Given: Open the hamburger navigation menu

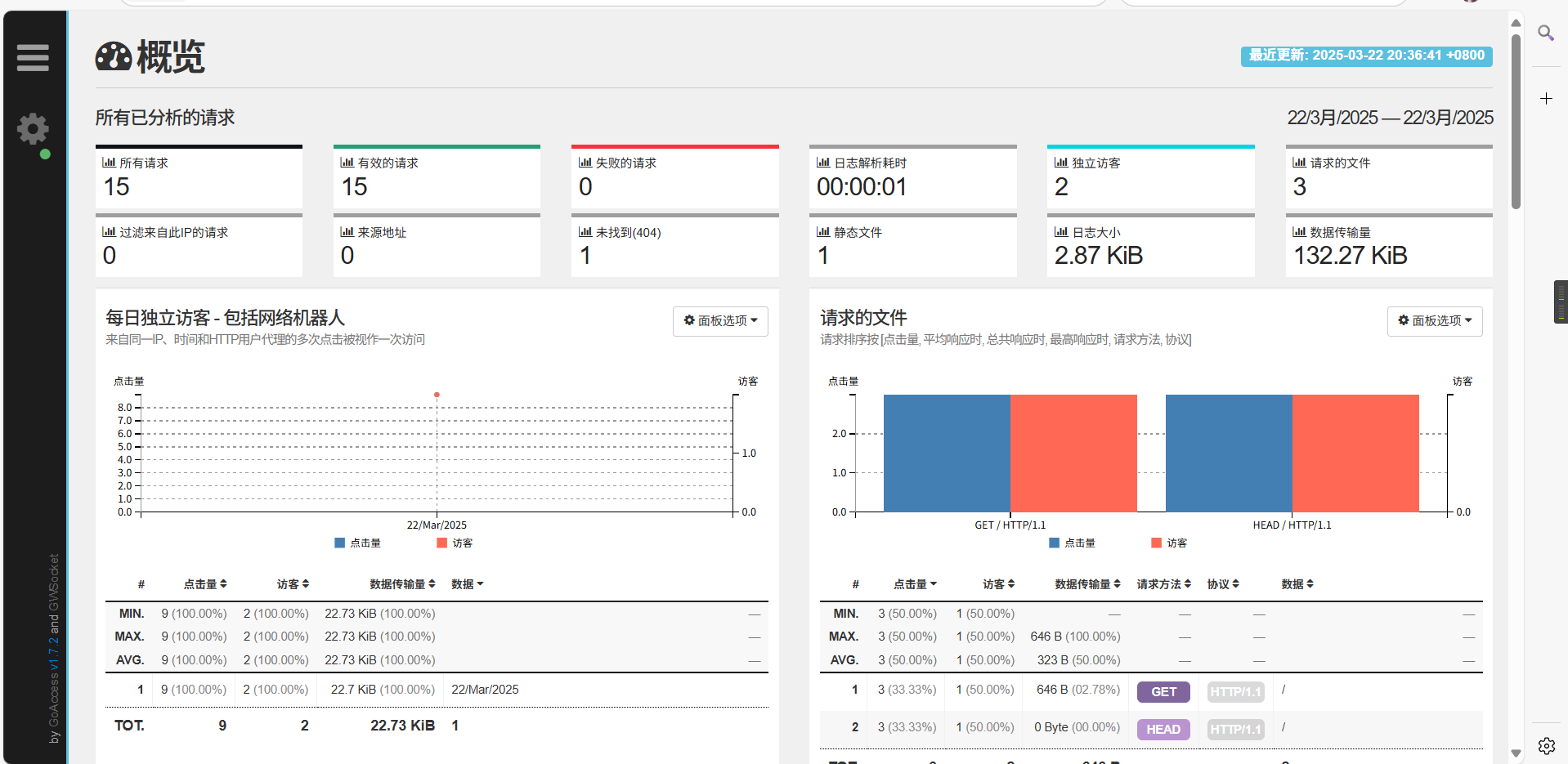Looking at the screenshot, I should point(33,58).
